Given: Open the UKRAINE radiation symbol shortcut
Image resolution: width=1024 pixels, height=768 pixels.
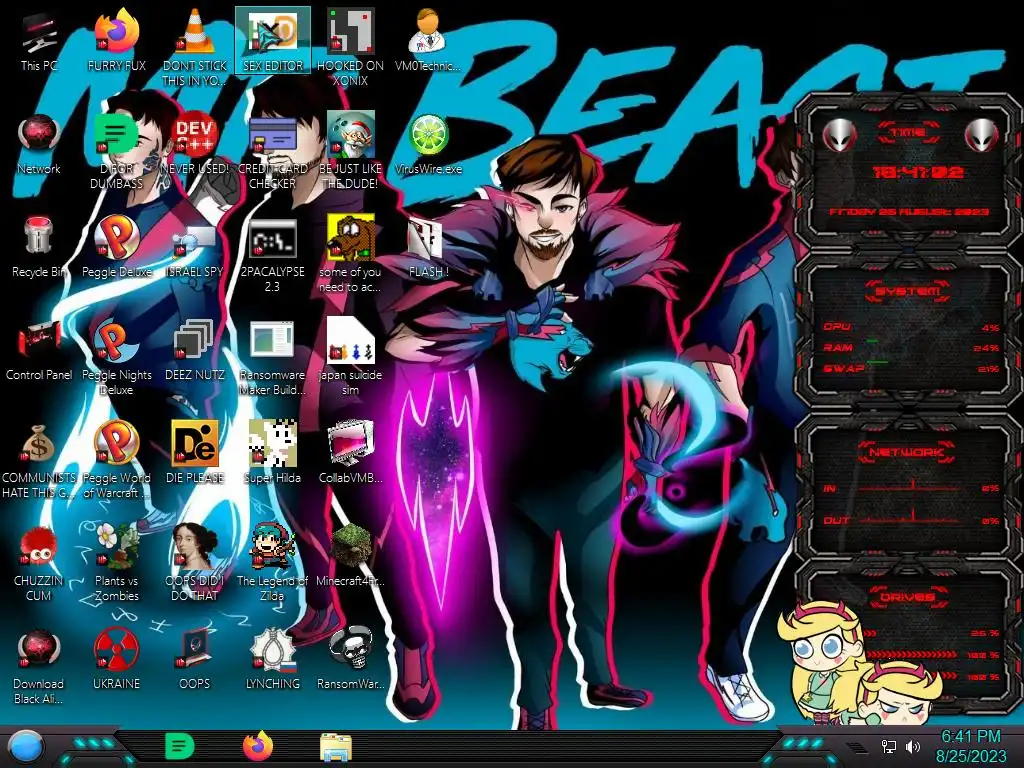Looking at the screenshot, I should coord(116,659).
